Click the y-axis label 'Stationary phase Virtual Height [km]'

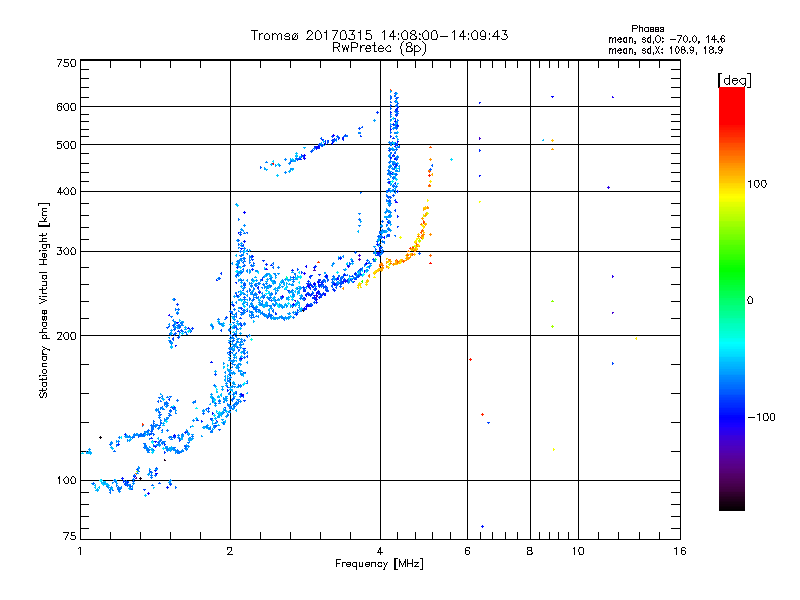pos(43,300)
